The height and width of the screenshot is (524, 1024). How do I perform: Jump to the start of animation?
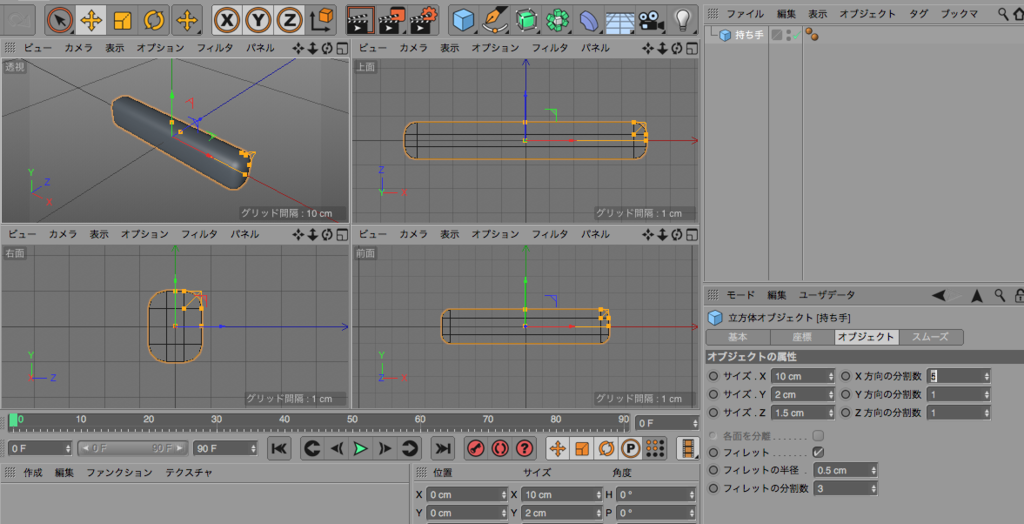(x=279, y=448)
